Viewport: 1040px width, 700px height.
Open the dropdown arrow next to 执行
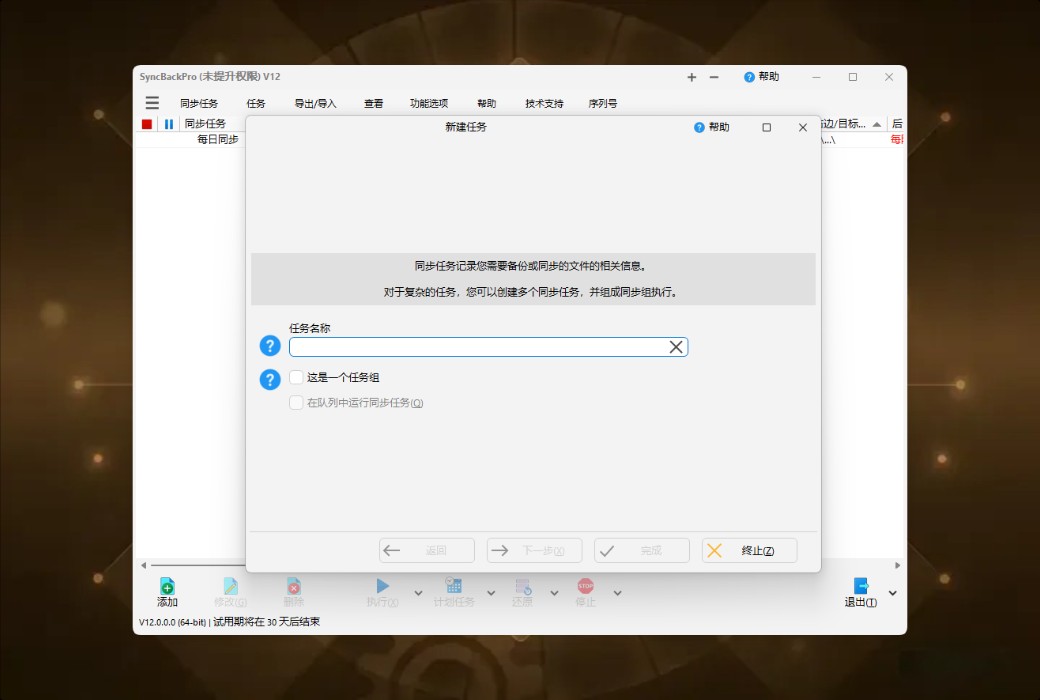[418, 592]
